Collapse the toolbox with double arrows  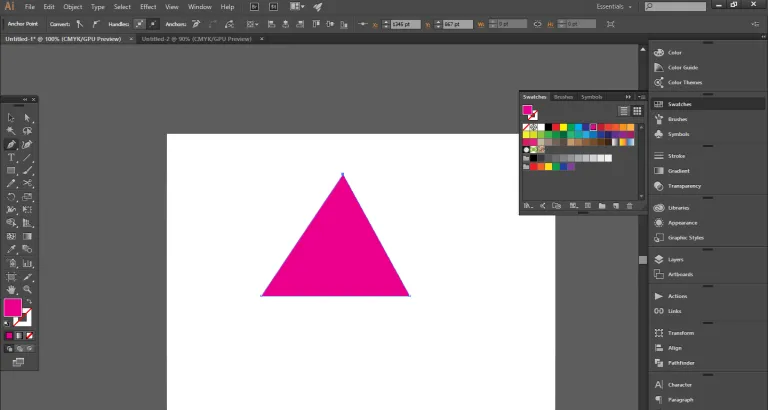(25, 99)
